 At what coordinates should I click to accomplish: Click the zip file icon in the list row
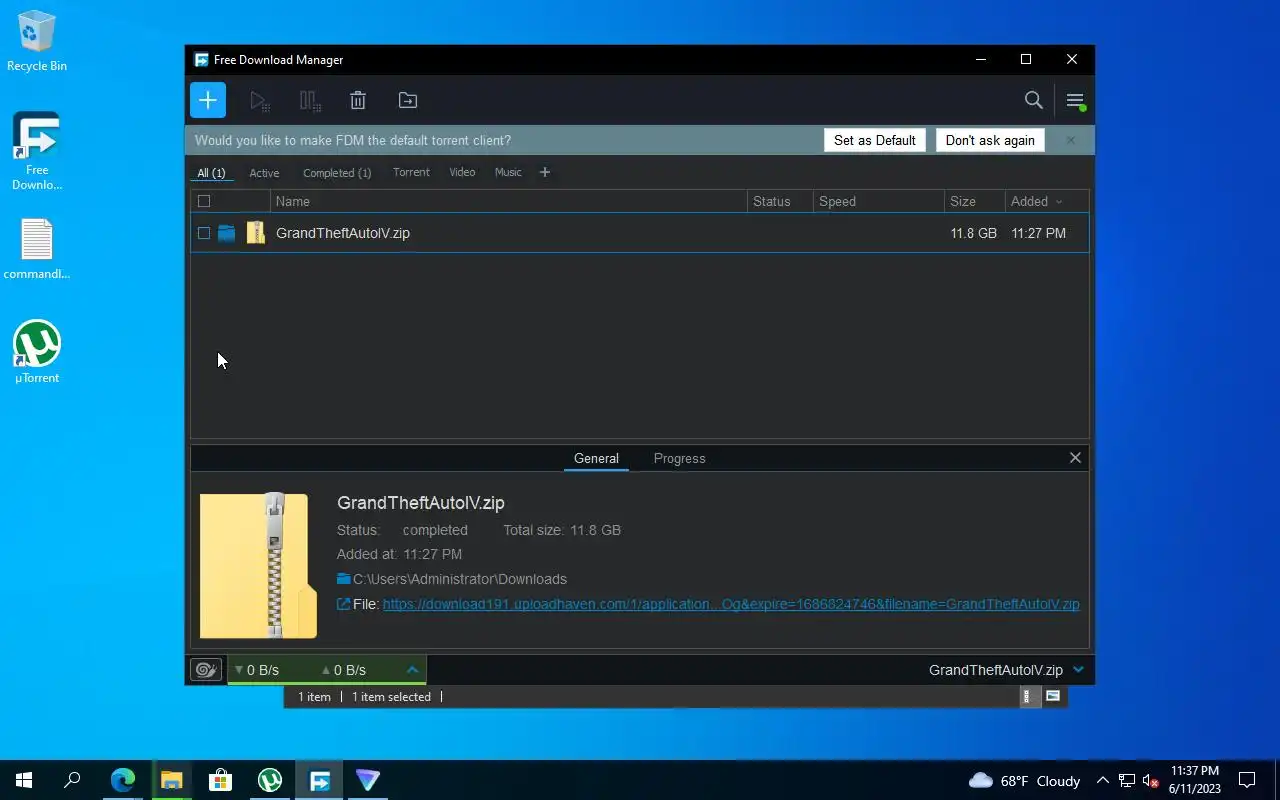[256, 233]
